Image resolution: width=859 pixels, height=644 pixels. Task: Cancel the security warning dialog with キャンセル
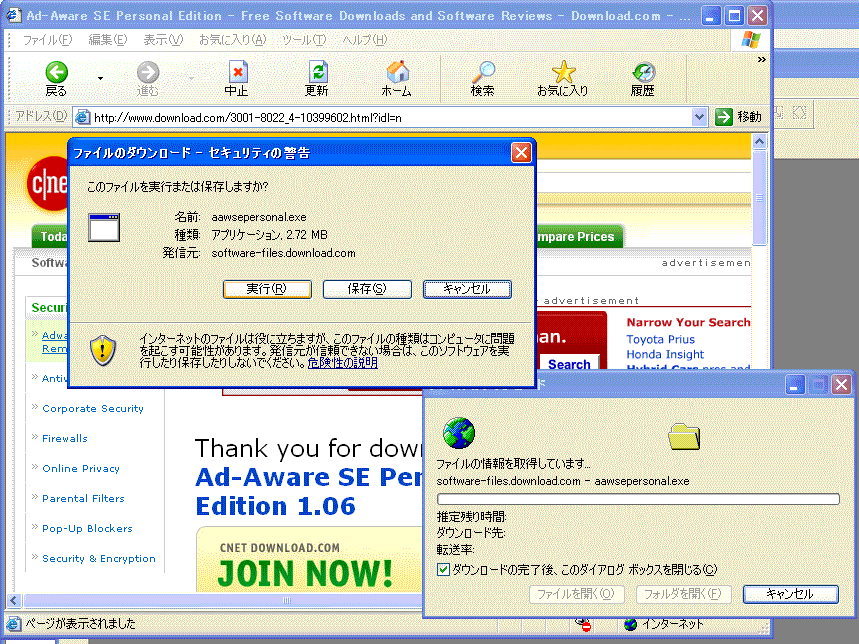(467, 289)
